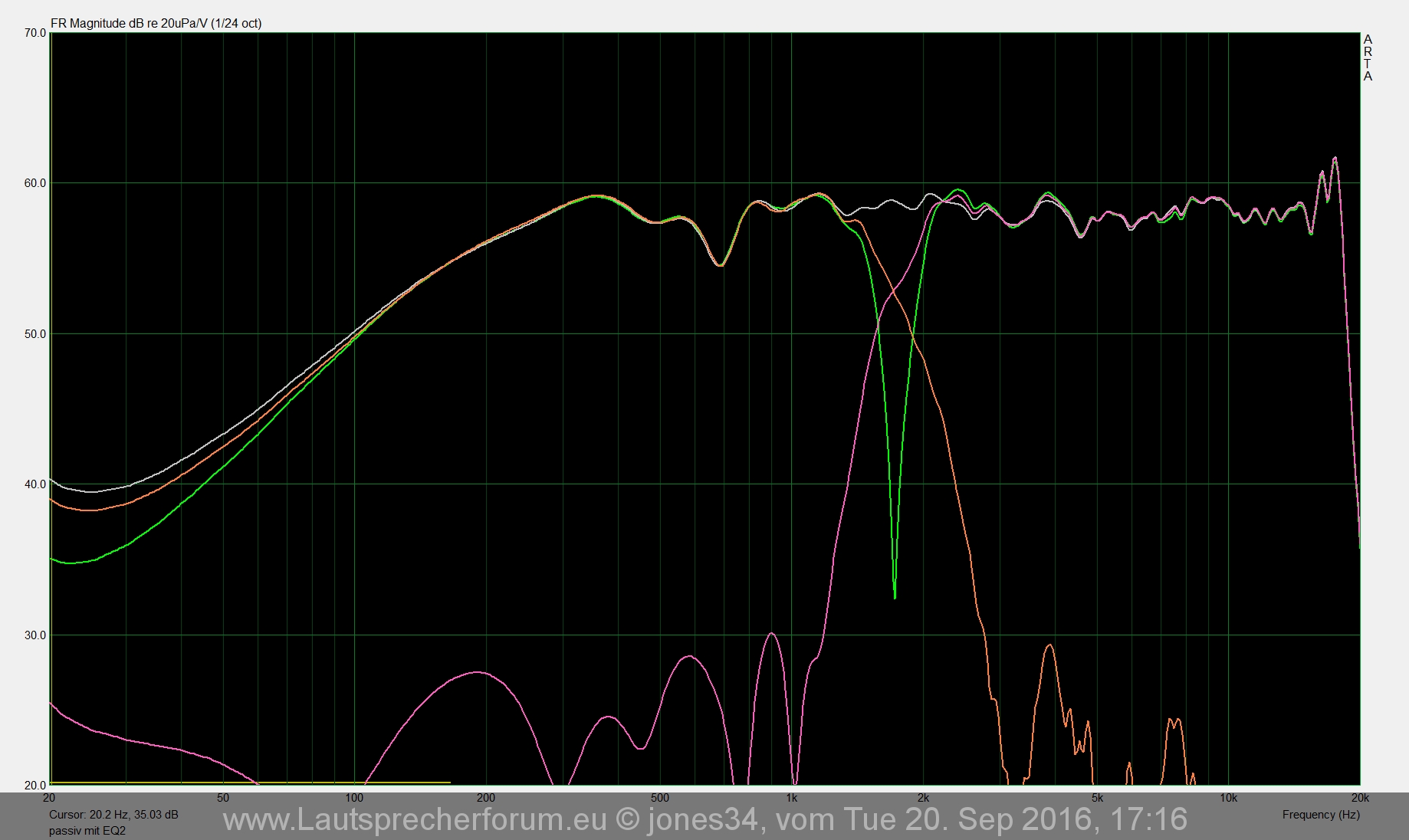Click the top of the 20k x-axis label
This screenshot has width=1409, height=840.
click(1360, 794)
